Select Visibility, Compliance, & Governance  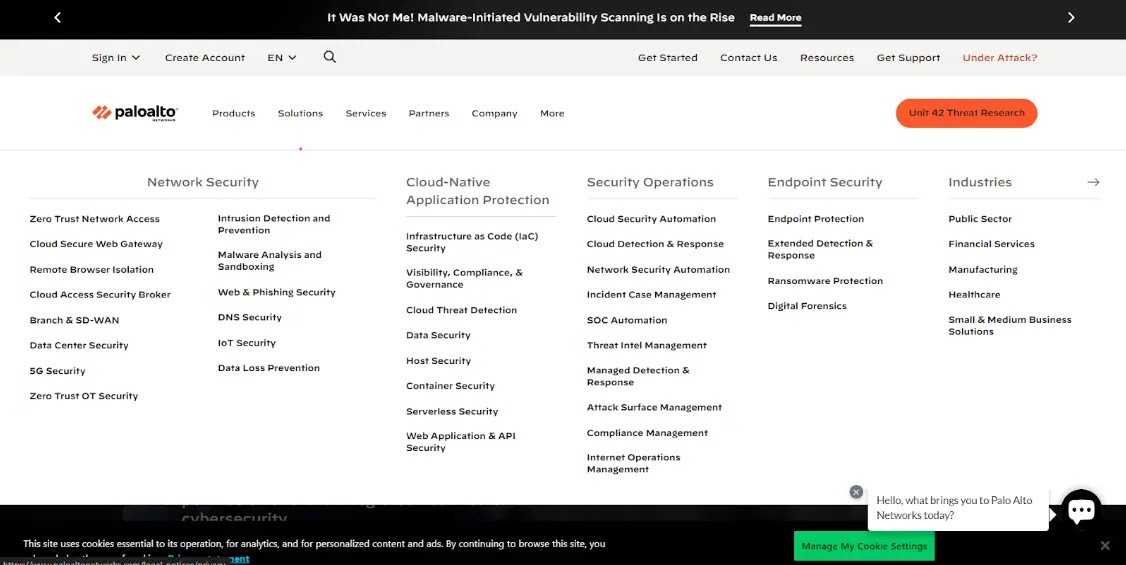[x=464, y=279]
